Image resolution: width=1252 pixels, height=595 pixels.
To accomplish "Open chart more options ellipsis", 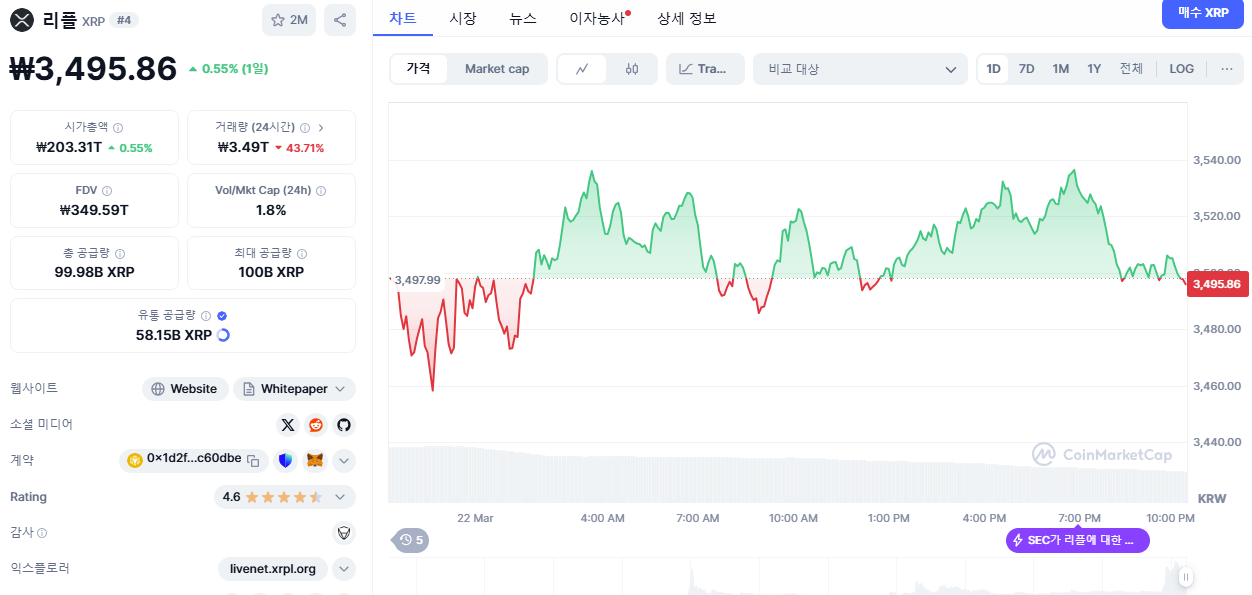I will (x=1226, y=69).
